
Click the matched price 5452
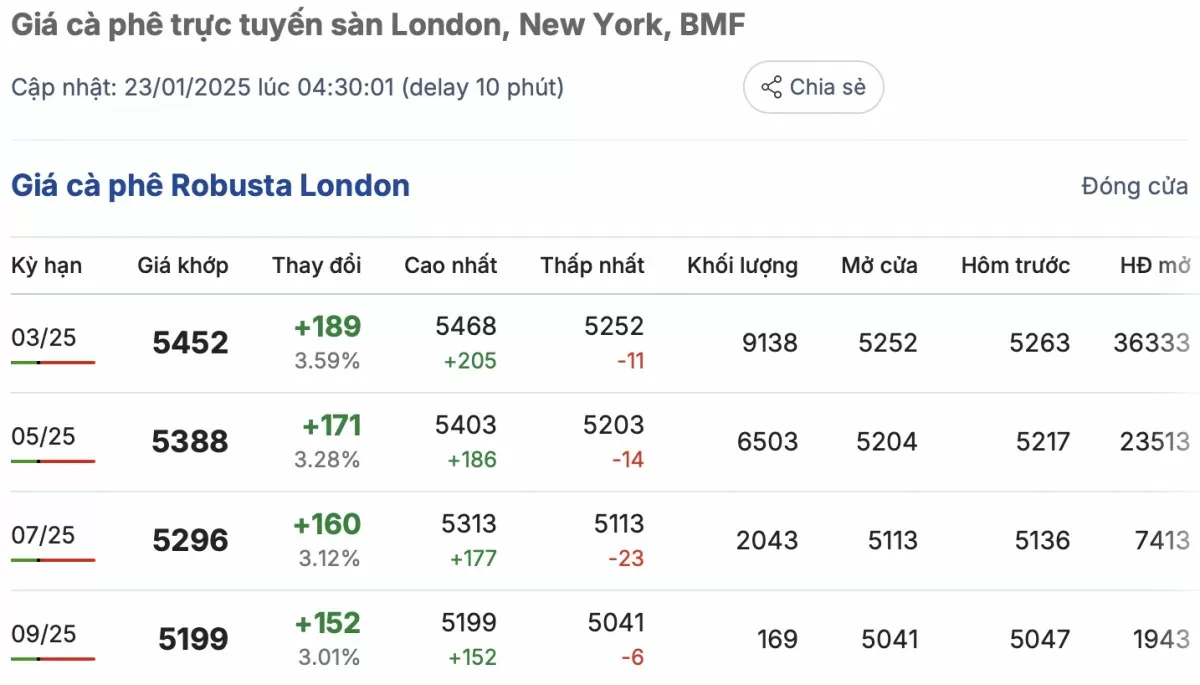pyautogui.click(x=190, y=343)
